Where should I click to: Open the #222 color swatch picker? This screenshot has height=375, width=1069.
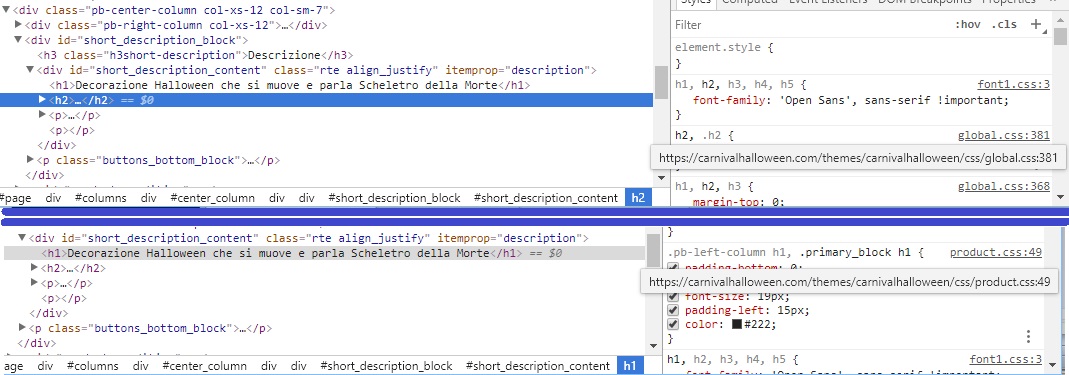[x=737, y=325]
